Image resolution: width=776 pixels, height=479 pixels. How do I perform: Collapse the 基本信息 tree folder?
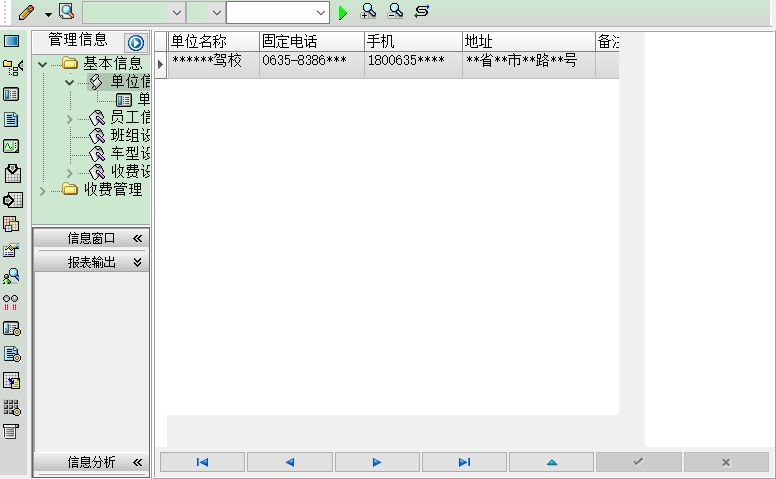[43, 64]
